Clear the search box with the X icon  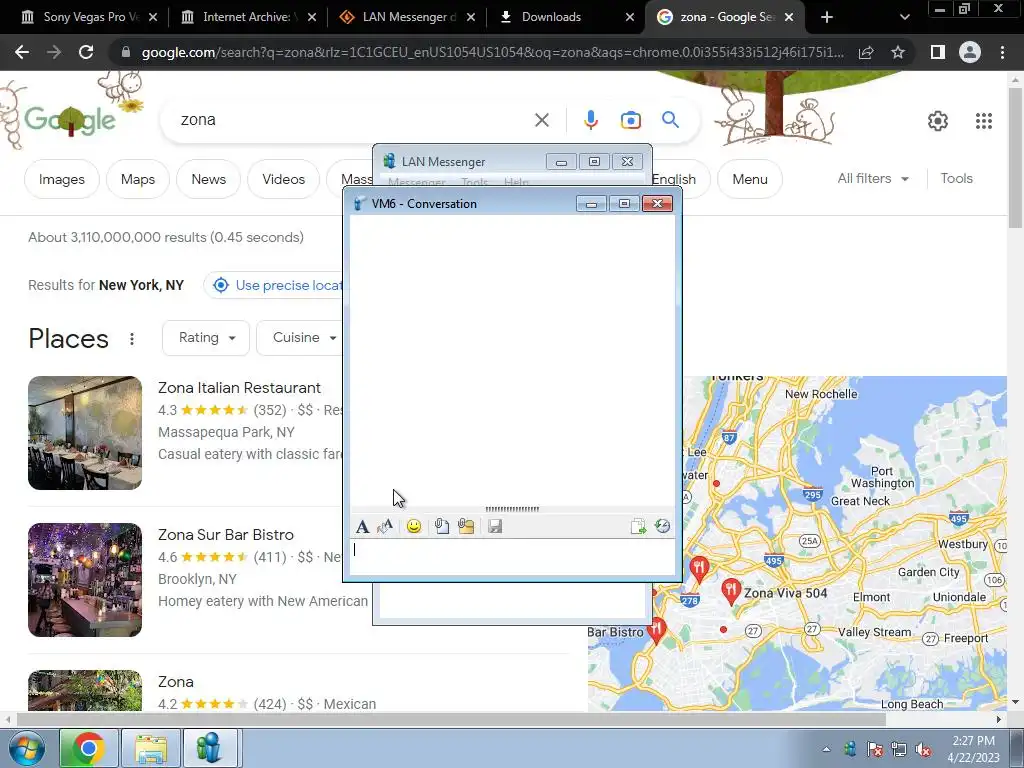pyautogui.click(x=542, y=120)
